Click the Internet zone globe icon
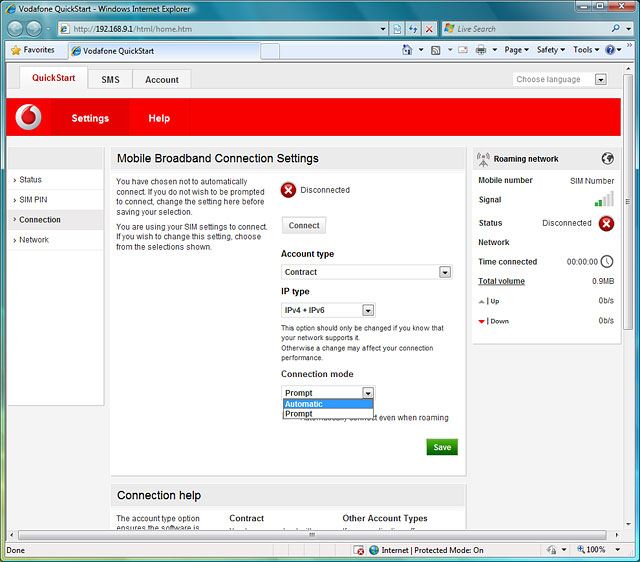Screen dimensions: 640x562 374,550
